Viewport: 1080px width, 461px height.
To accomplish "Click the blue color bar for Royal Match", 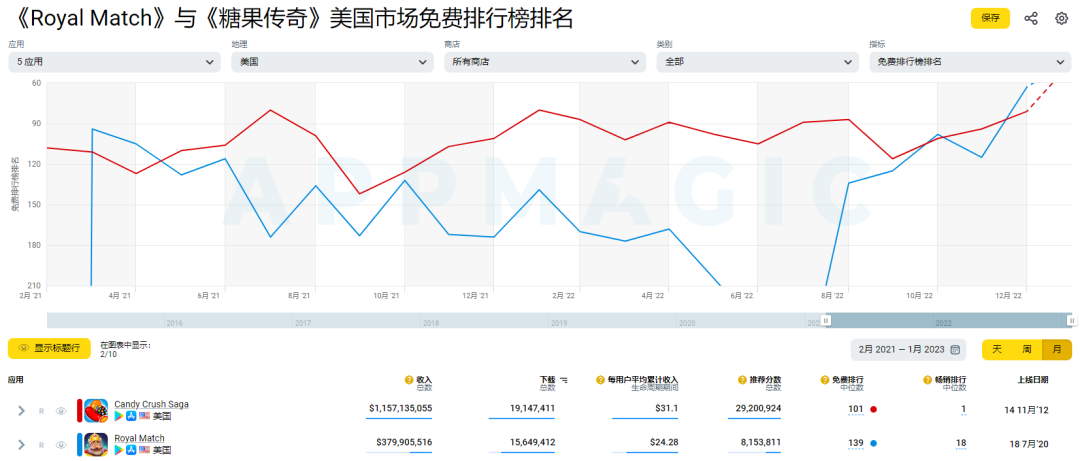I will tap(79, 444).
